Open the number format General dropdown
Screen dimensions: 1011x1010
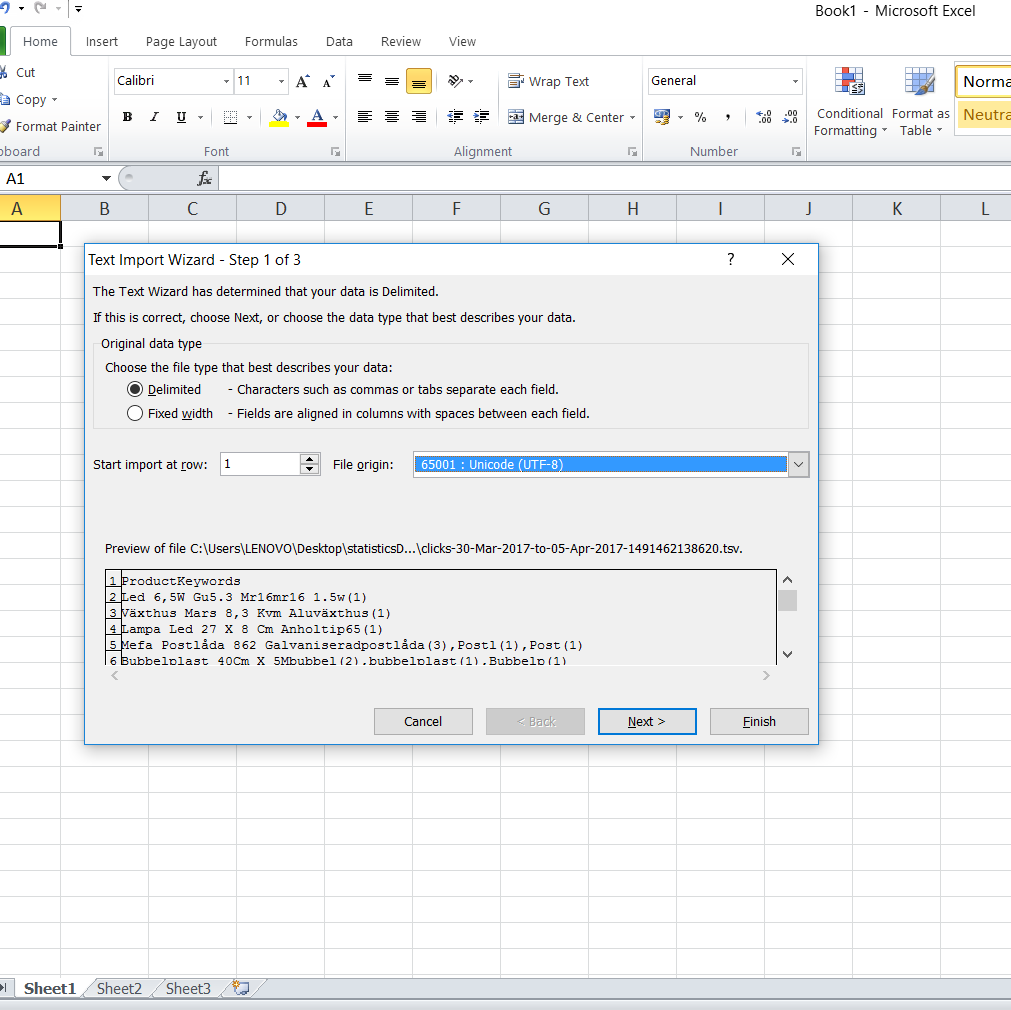click(795, 81)
